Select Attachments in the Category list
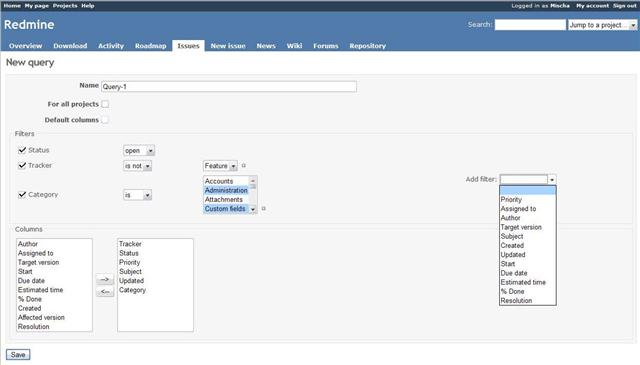Viewport: 640px width, 365px height. [x=226, y=199]
